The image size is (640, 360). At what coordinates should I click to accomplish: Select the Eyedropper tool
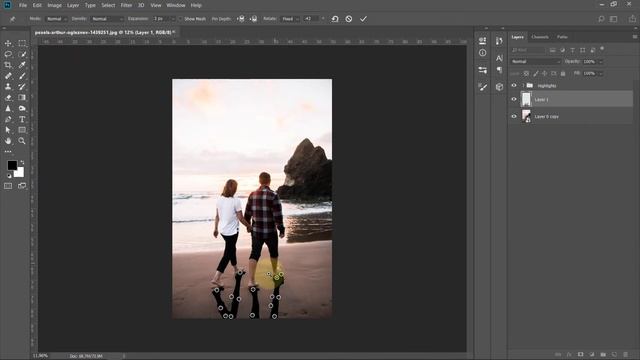point(22,65)
